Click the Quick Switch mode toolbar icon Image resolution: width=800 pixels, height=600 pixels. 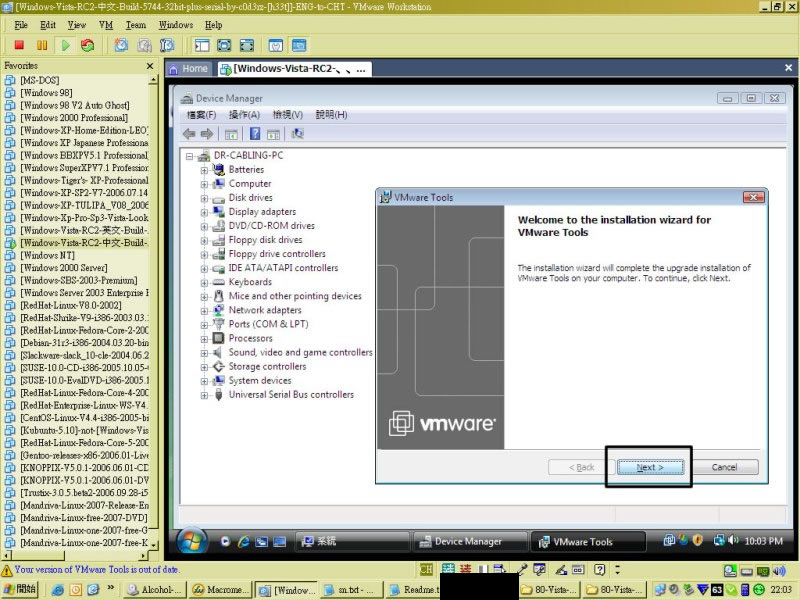(x=246, y=45)
